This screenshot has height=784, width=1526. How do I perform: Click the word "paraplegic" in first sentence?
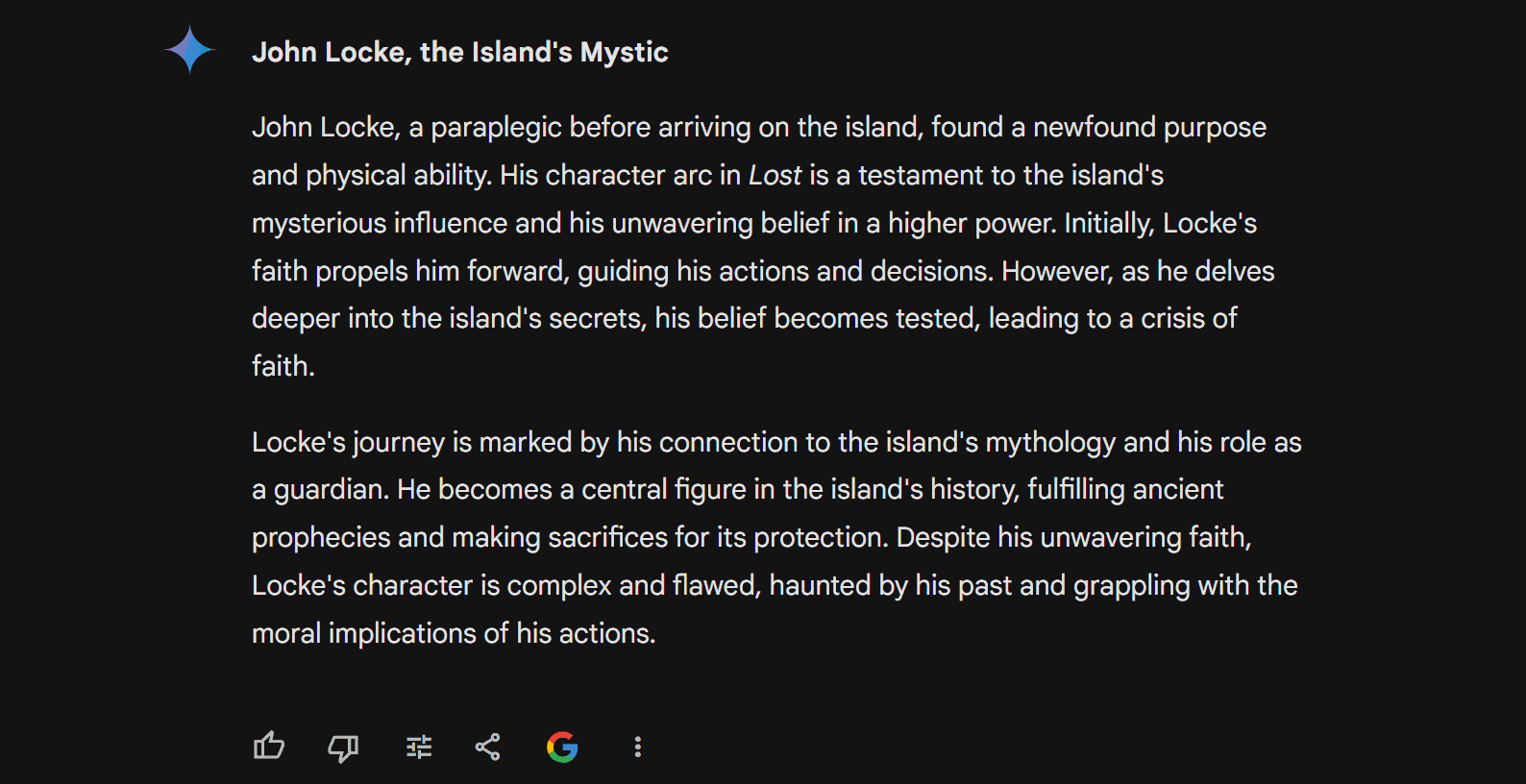(496, 128)
